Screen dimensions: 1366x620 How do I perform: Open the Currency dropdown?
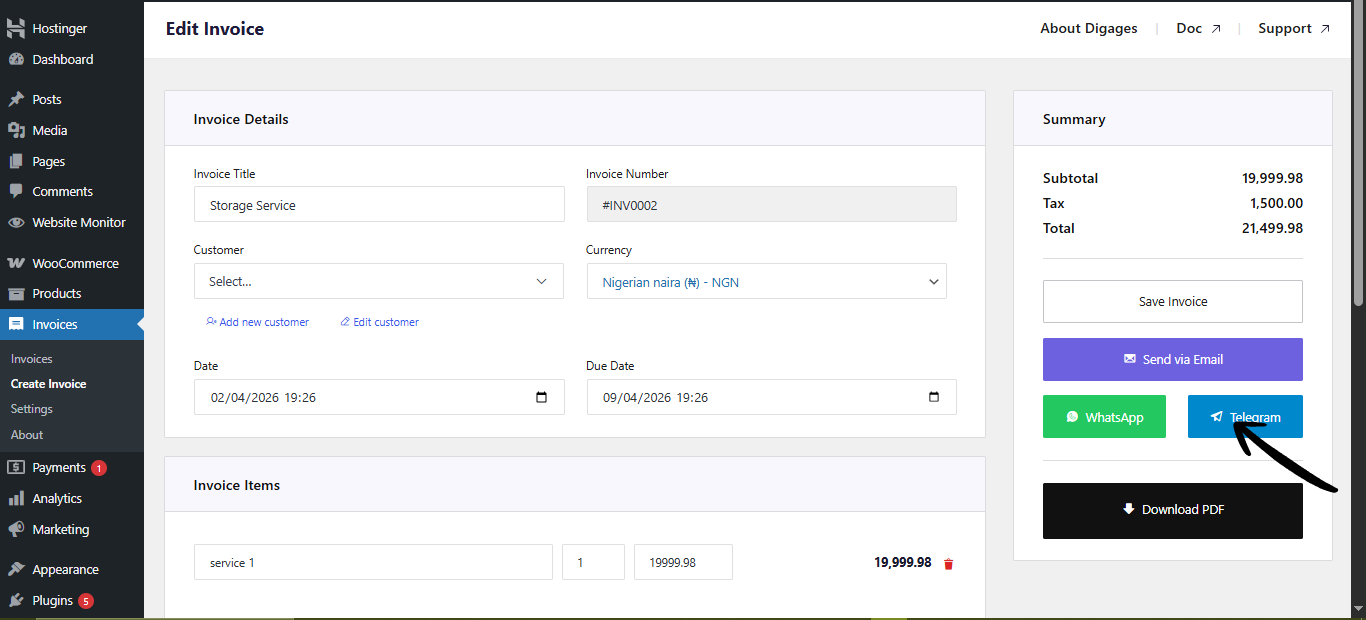(x=766, y=283)
